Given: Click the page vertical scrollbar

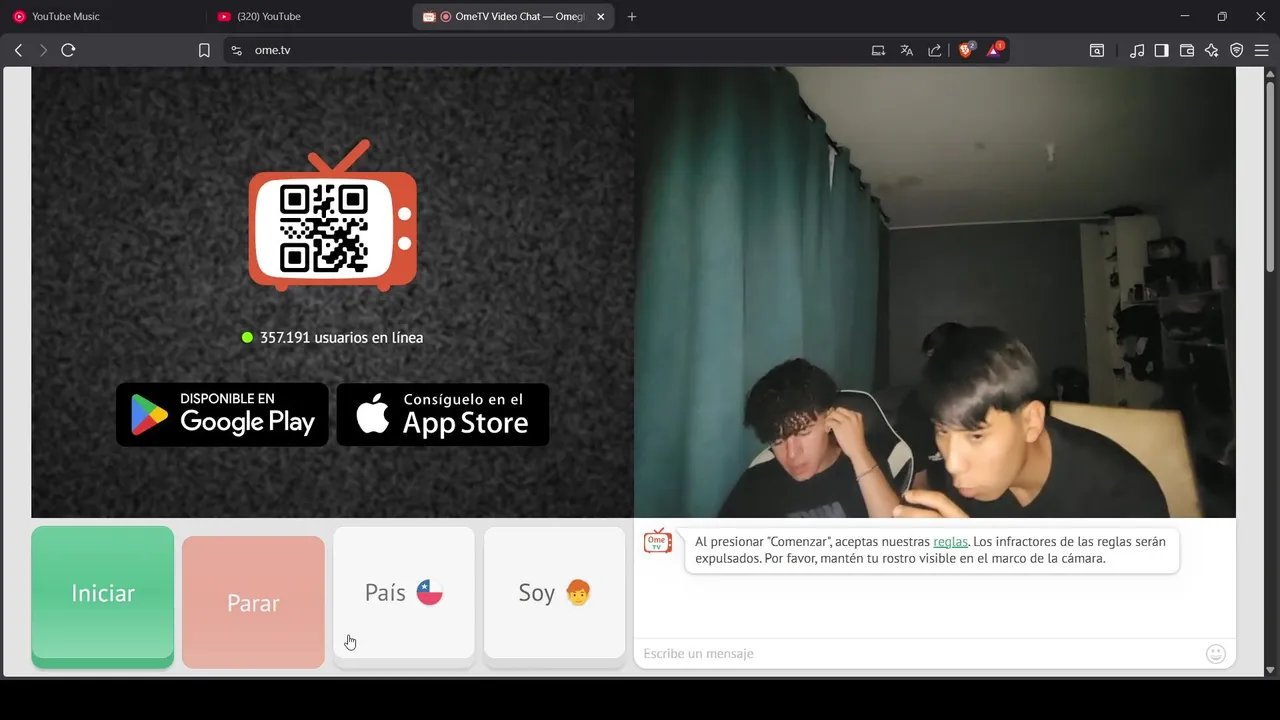Looking at the screenshot, I should (1270, 175).
